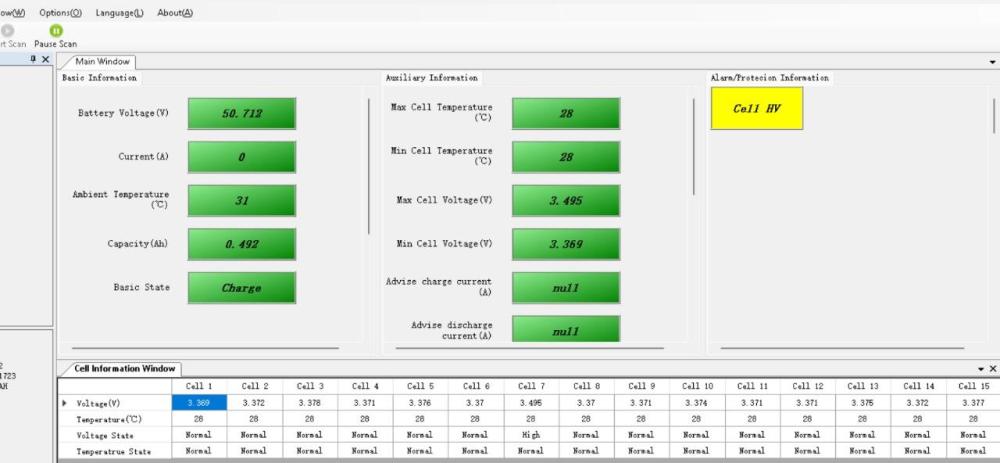This screenshot has width=1000, height=463.
Task: Open Cell Information Window dropdown arrow
Action: (x=981, y=369)
